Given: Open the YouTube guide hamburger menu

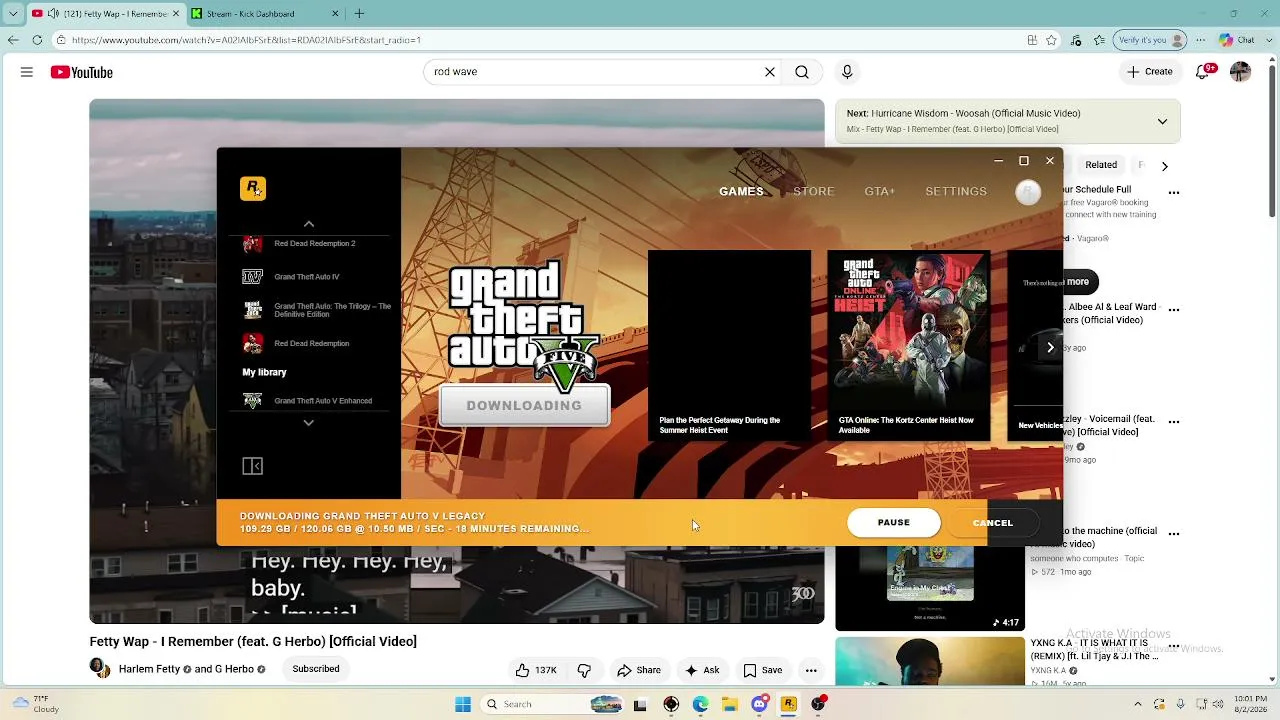Looking at the screenshot, I should click(x=27, y=72).
